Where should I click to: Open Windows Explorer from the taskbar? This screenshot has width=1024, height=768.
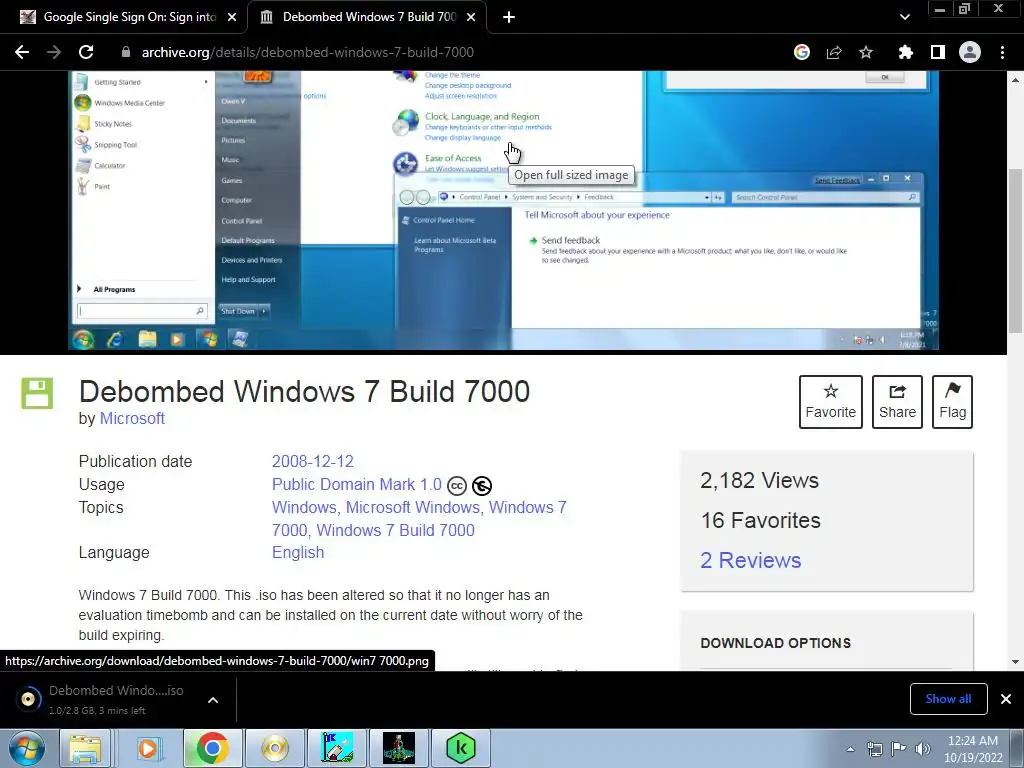(85, 748)
